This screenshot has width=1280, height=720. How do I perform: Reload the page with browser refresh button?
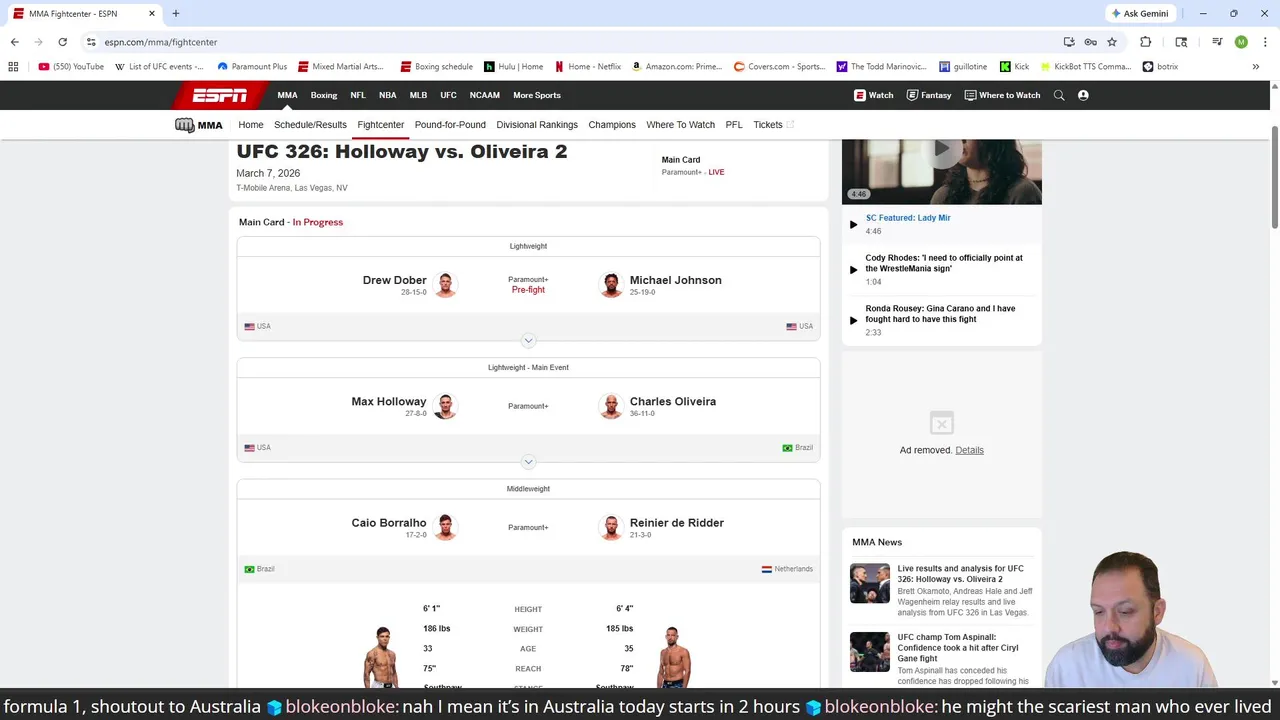[x=62, y=42]
